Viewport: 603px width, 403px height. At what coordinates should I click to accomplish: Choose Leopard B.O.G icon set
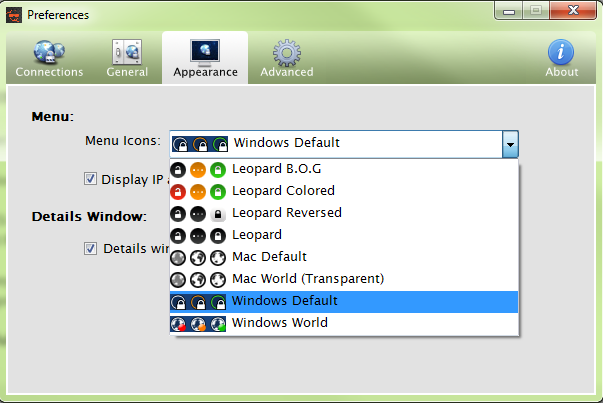344,170
